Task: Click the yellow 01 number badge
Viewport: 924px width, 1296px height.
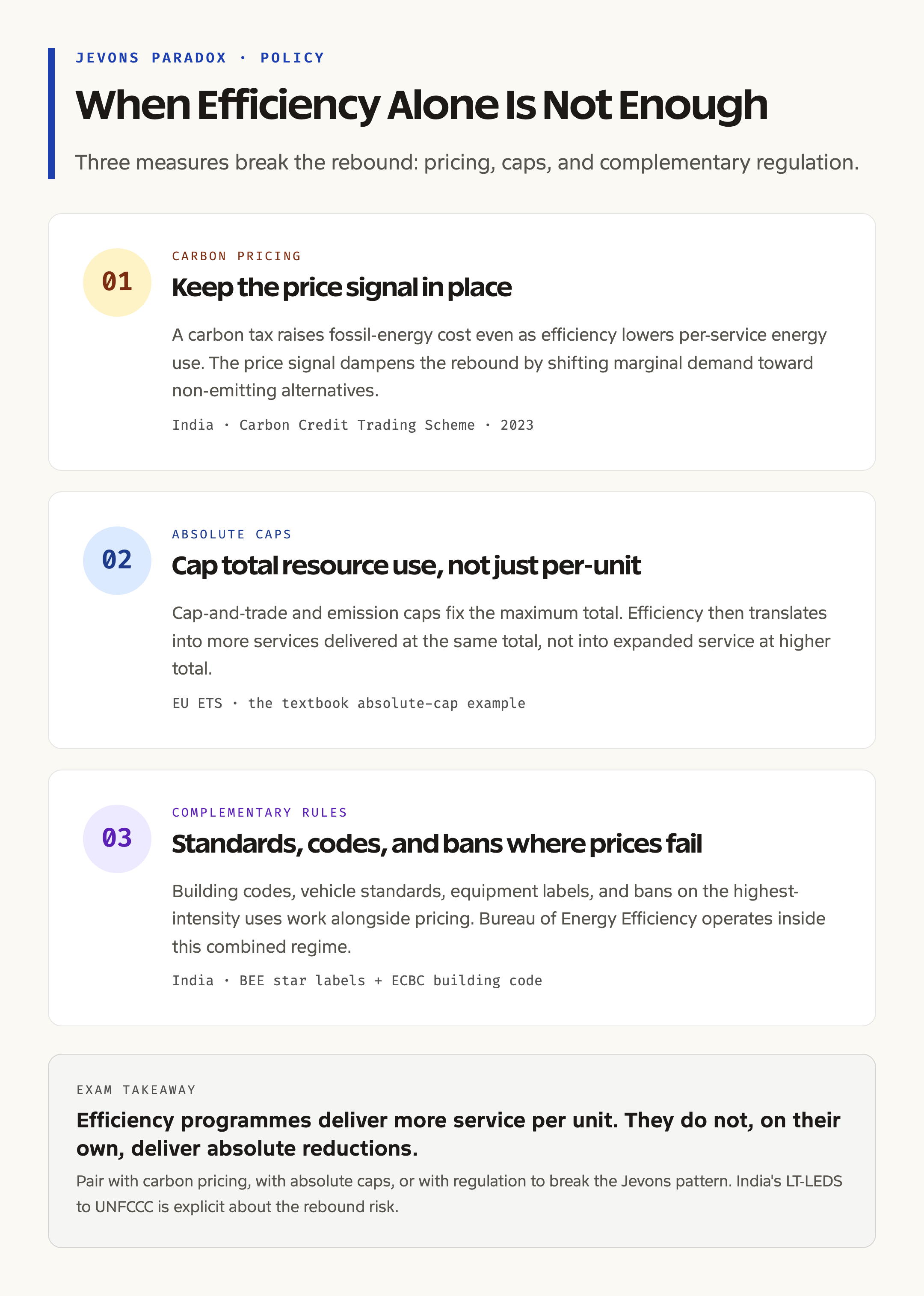Action: pos(117,282)
